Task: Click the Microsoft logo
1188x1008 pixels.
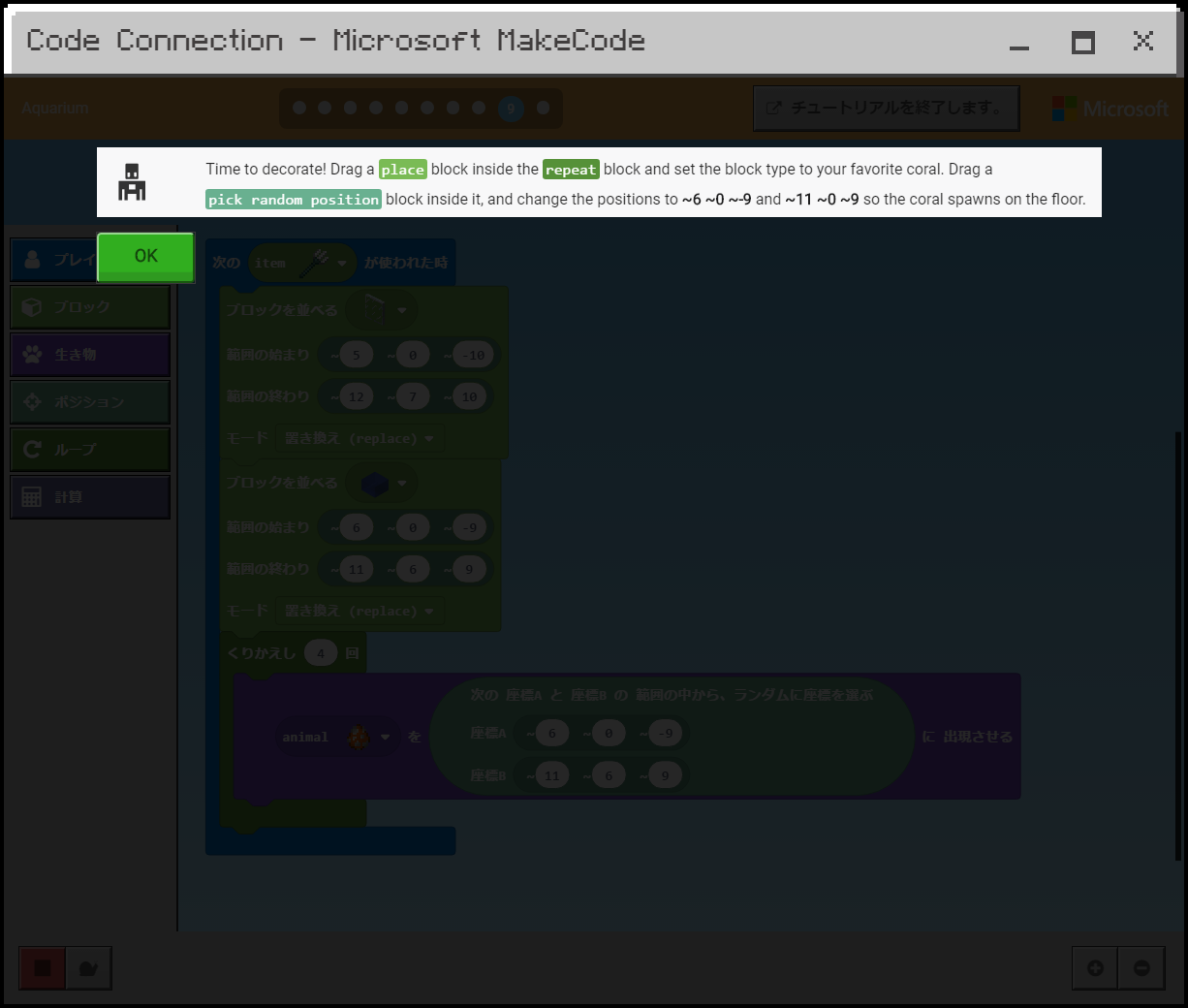Action: click(x=1110, y=109)
